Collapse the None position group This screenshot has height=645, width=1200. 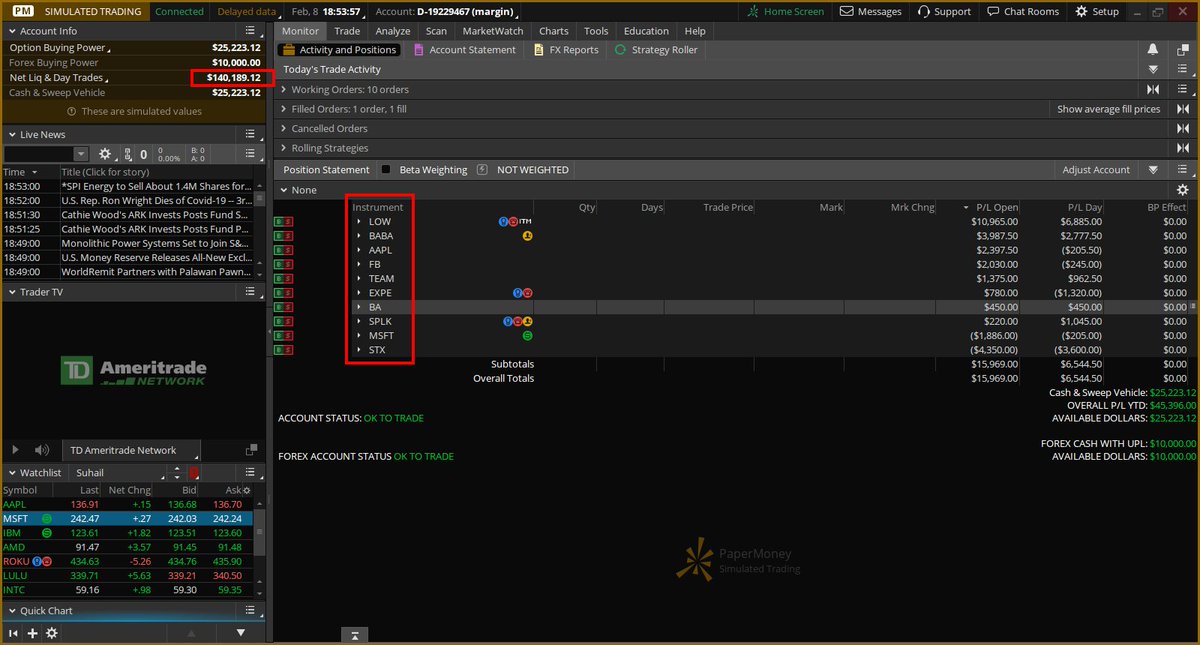click(284, 190)
